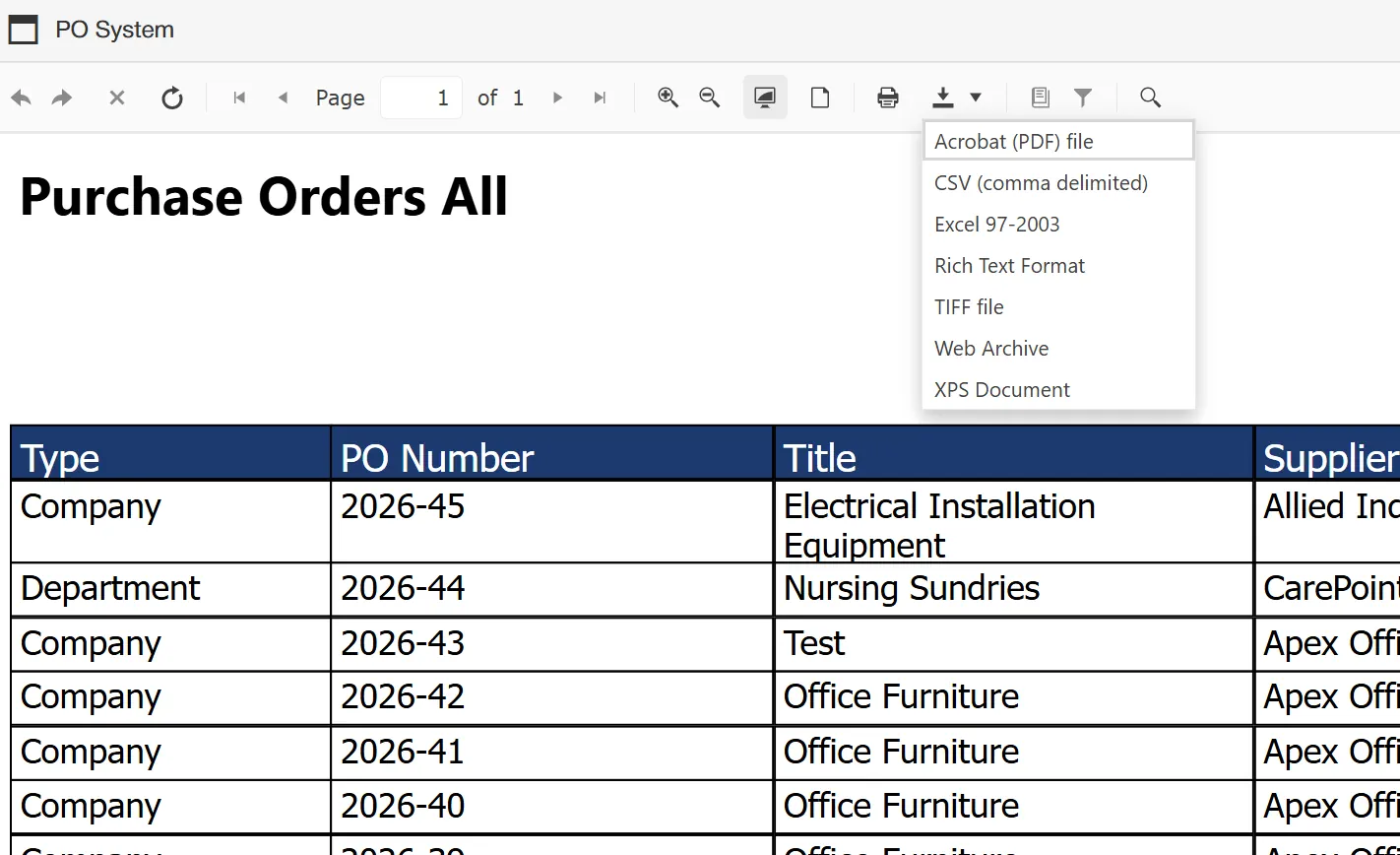This screenshot has height=855, width=1400.
Task: Select Excel 97-2003 export option
Action: tap(1058, 225)
